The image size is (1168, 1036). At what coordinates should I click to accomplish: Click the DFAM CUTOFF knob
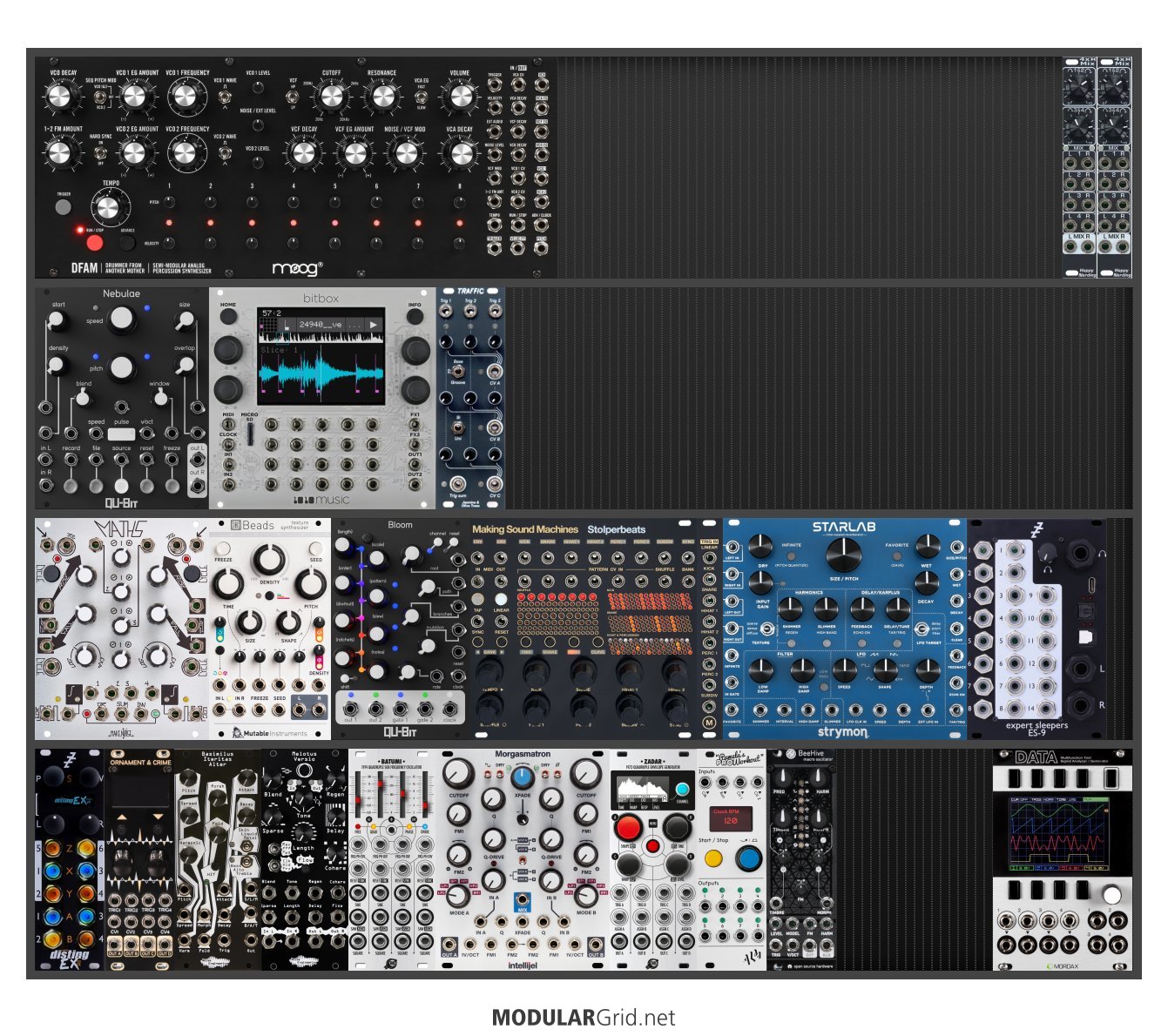(332, 97)
